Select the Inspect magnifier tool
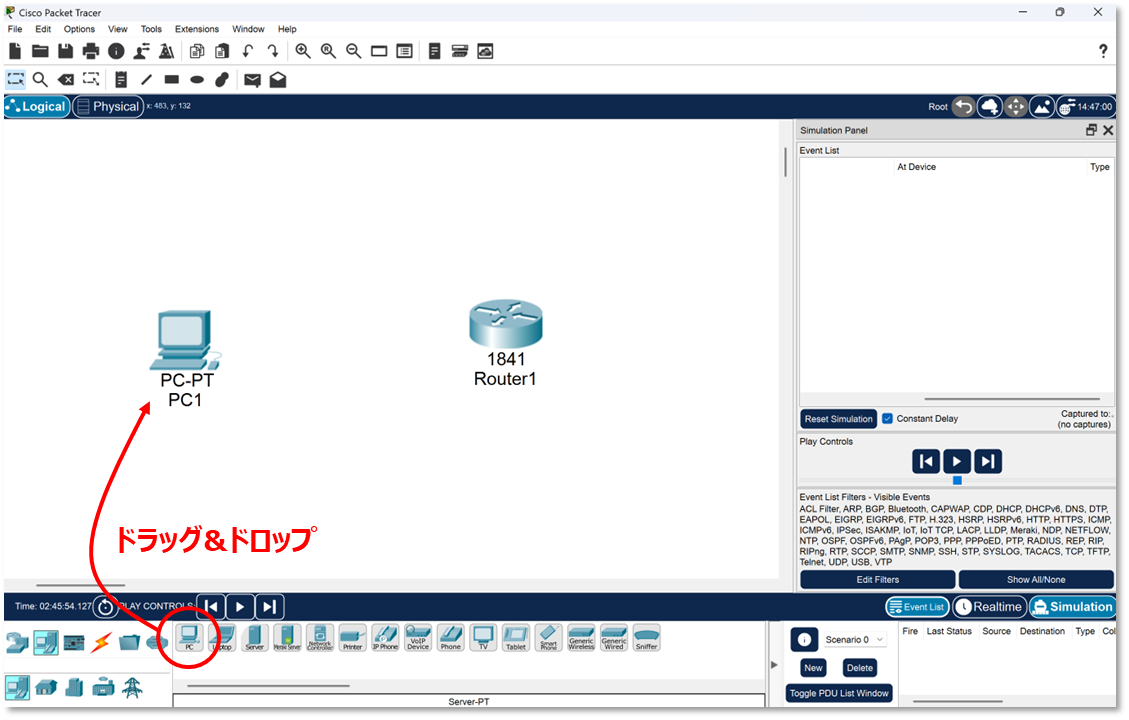 pyautogui.click(x=40, y=80)
